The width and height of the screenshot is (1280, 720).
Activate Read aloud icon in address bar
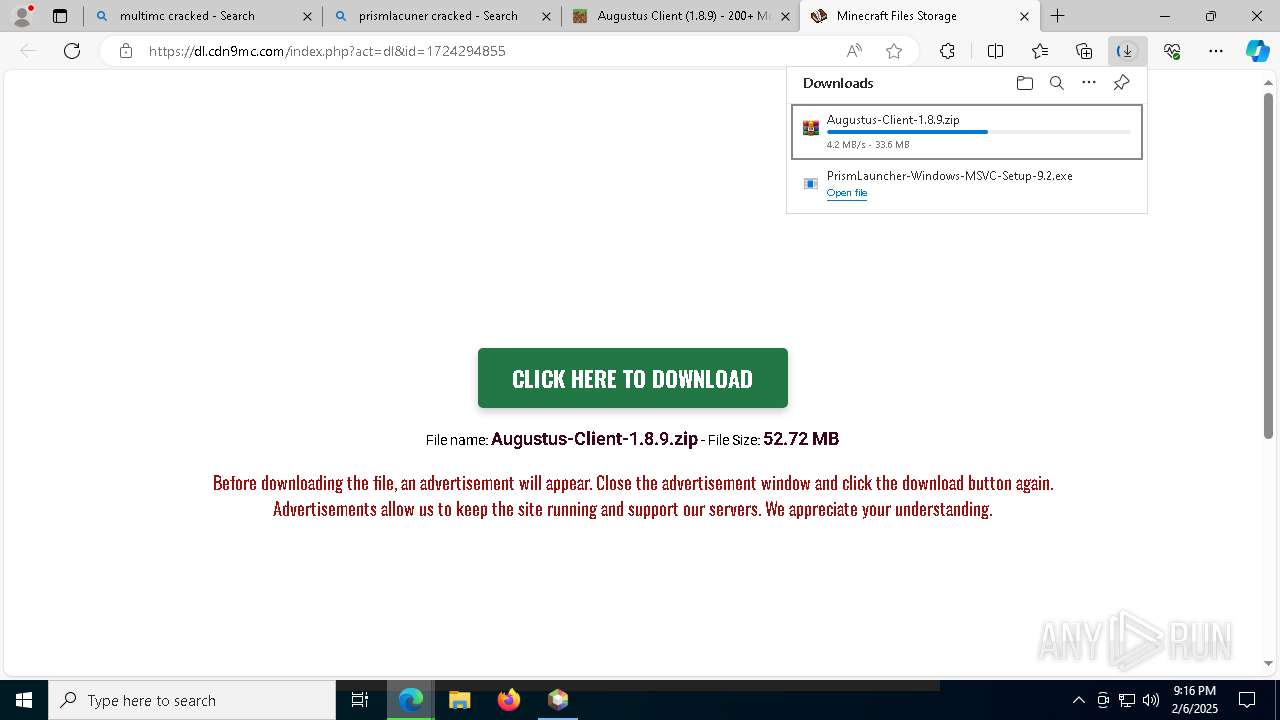pos(854,51)
